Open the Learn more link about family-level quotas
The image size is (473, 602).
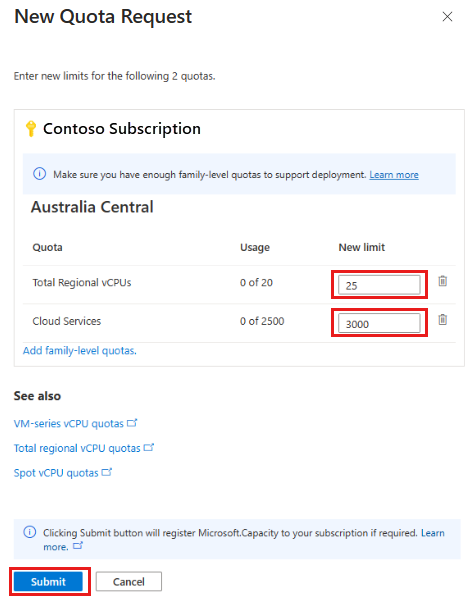[394, 175]
